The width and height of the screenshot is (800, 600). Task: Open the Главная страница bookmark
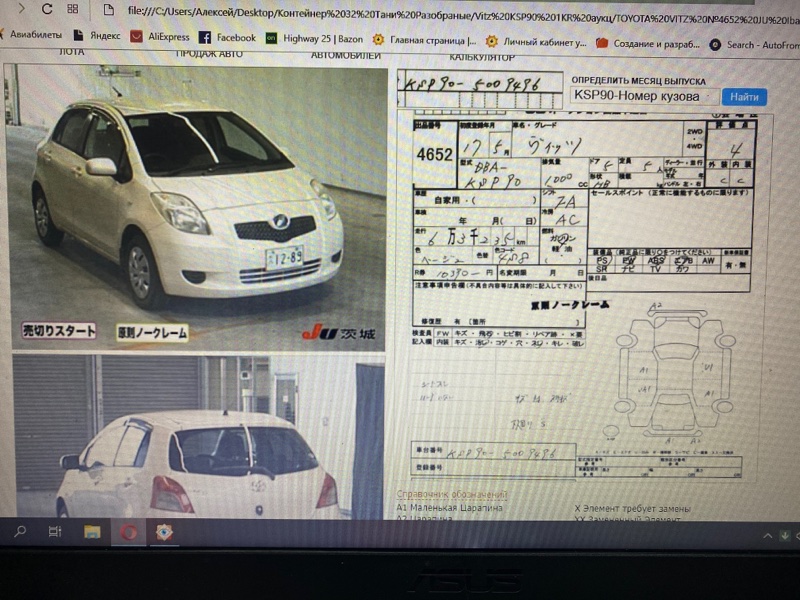pos(424,40)
